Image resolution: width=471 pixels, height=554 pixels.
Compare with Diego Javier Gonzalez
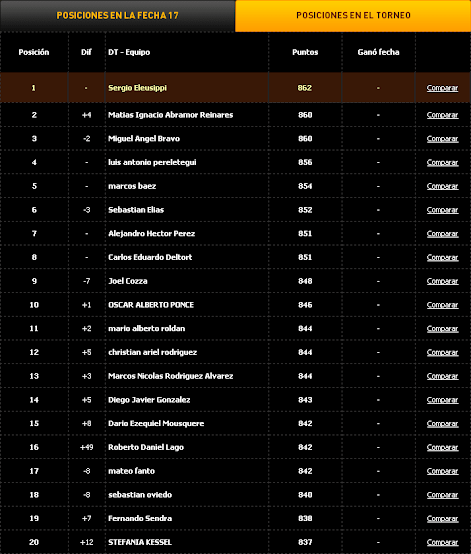coord(442,400)
